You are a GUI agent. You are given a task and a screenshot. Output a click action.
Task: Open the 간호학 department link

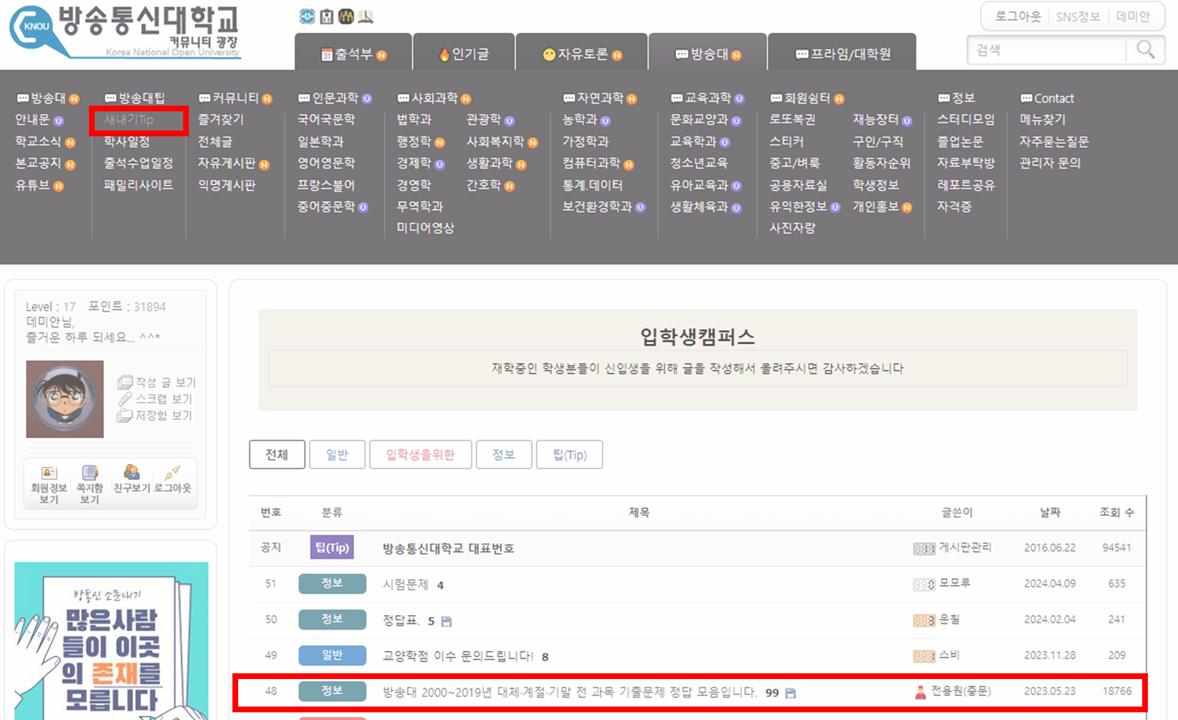484,185
